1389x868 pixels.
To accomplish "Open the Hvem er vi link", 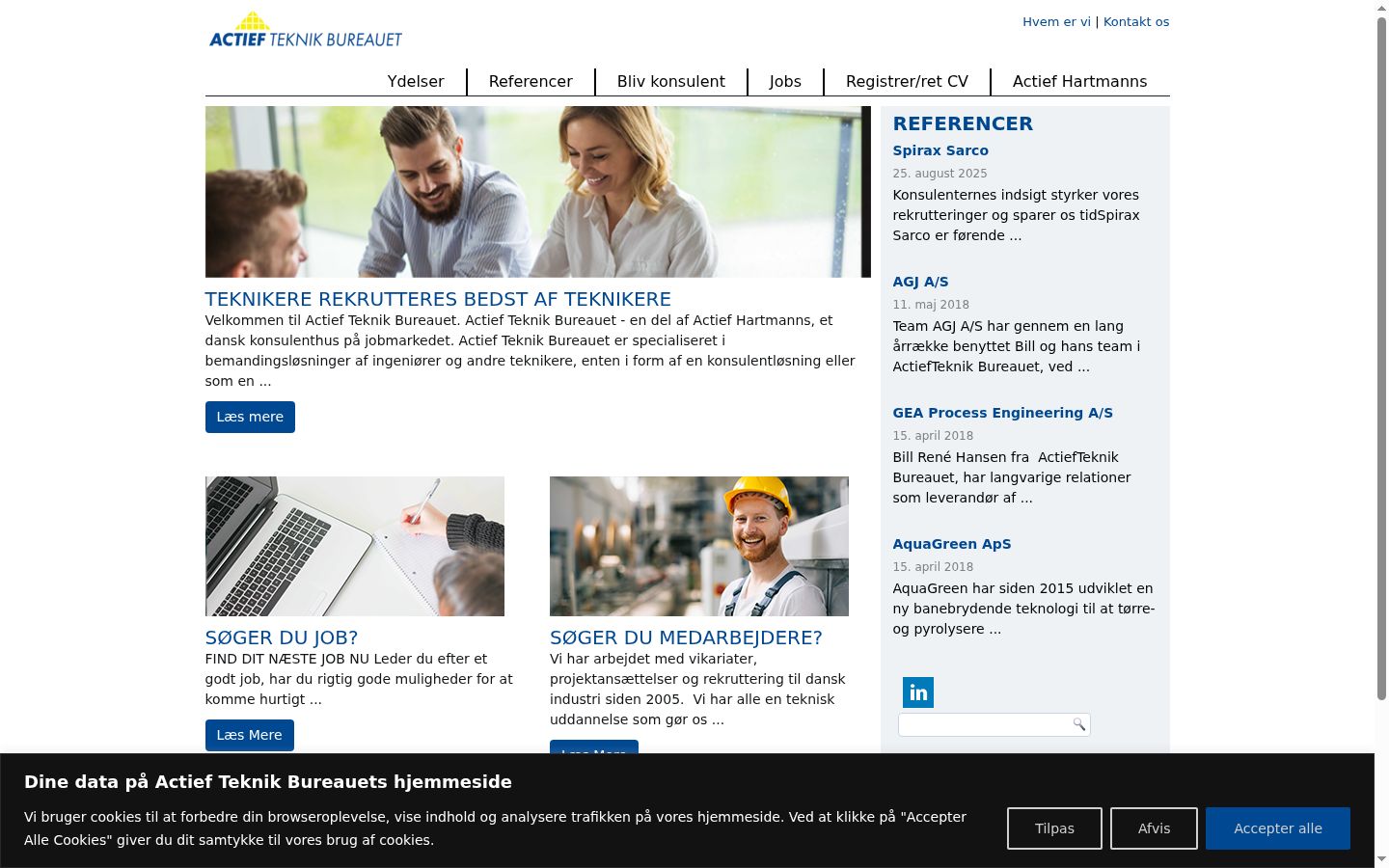I will 1056,22.
